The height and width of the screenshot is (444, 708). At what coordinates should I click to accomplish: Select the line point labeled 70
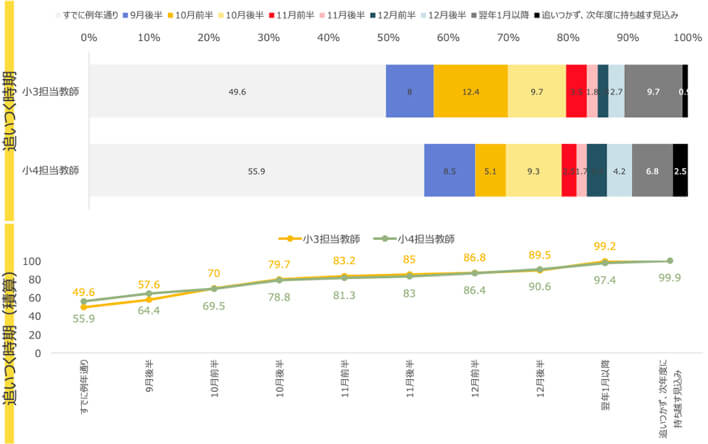(x=213, y=289)
